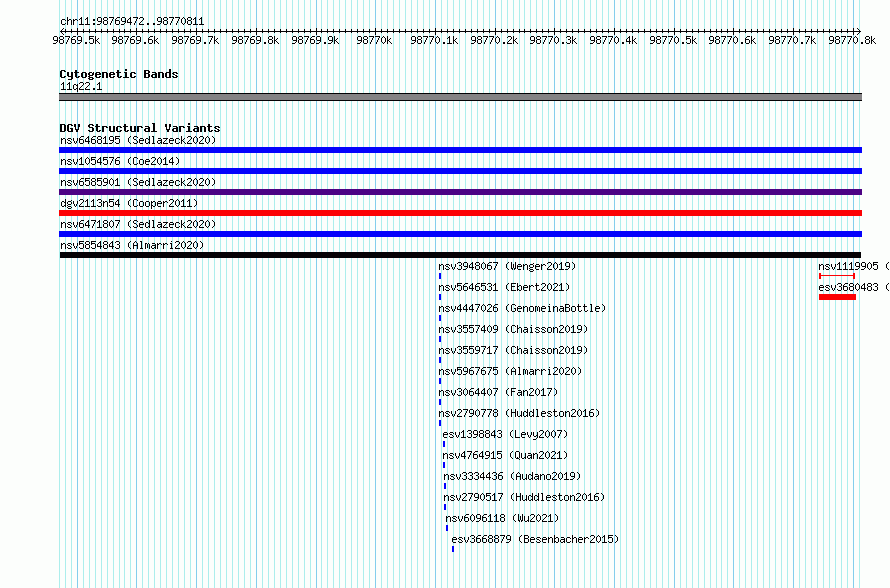This screenshot has height=588, width=890.
Task: Select nsv5967675 (Almarri2020) variant
Action: click(510, 371)
